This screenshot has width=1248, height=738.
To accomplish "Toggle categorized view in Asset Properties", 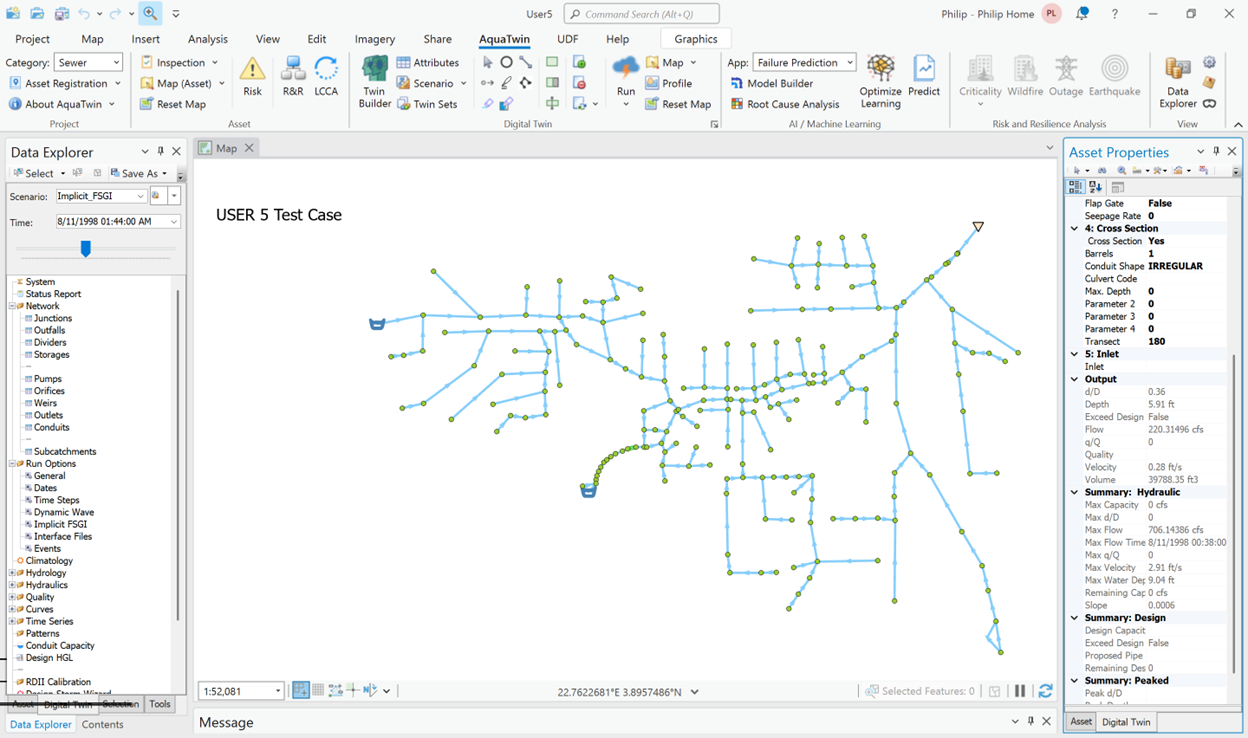I will (x=1076, y=187).
